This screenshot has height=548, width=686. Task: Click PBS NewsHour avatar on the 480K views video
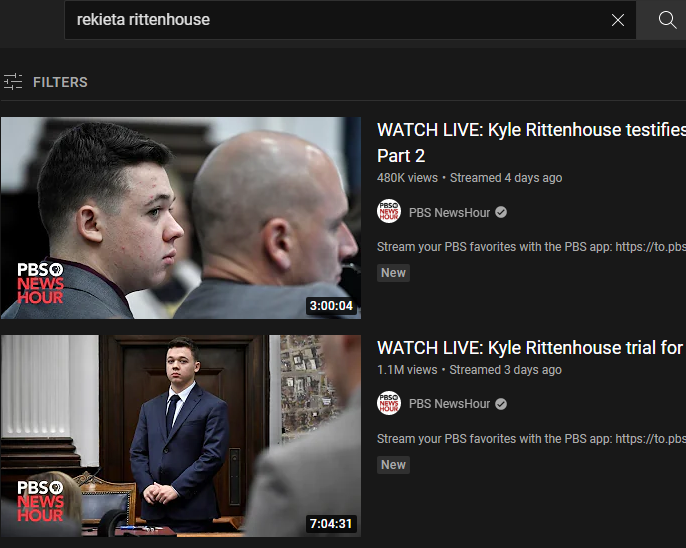coord(389,212)
